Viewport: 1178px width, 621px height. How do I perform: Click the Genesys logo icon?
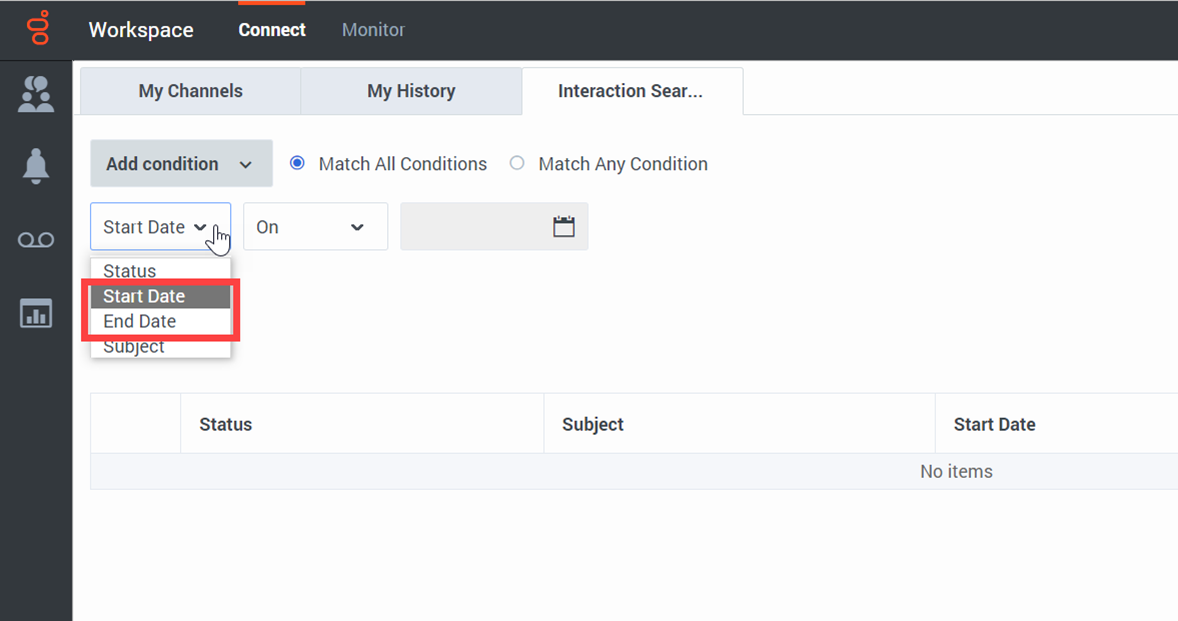(37, 29)
